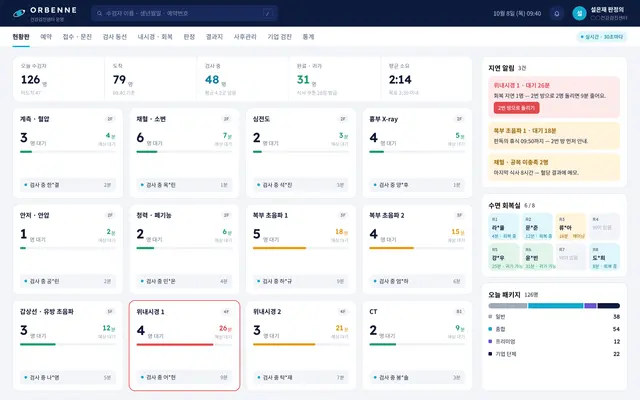The height and width of the screenshot is (400, 640).
Task: Click the slash shortcut badge in search
Action: coord(267,13)
